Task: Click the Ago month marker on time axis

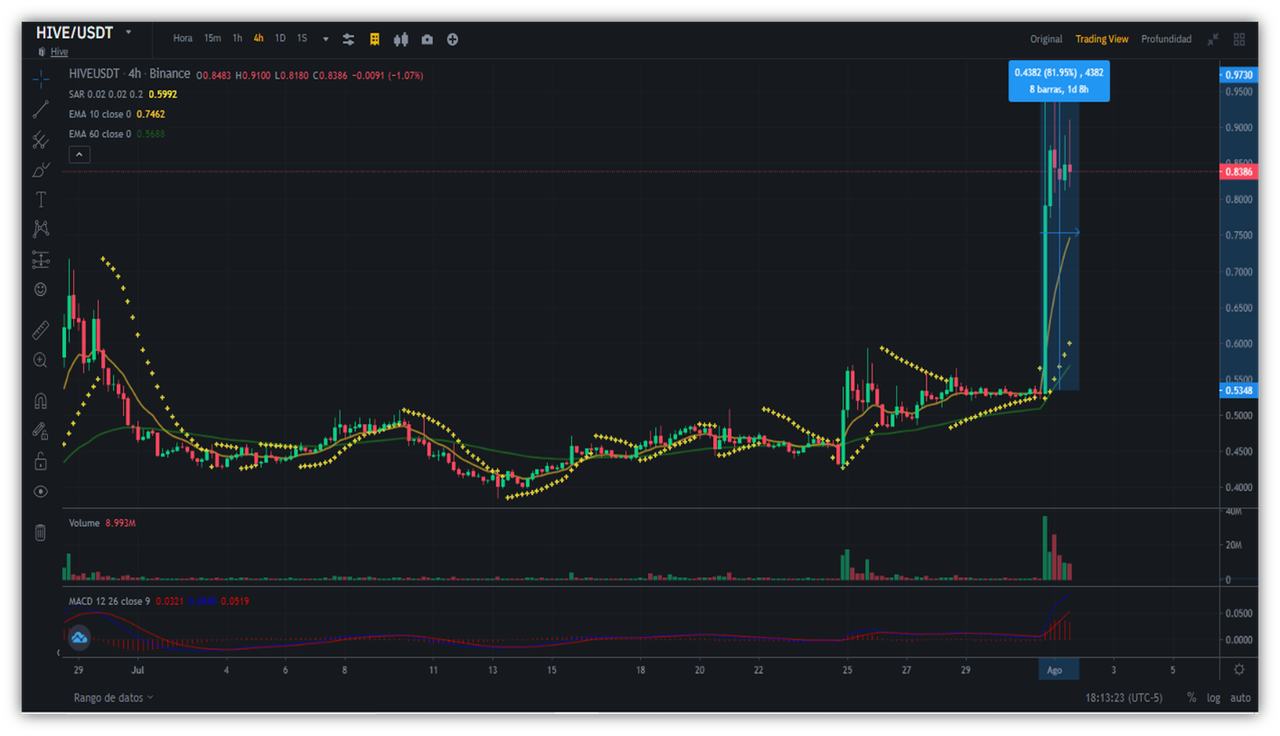Action: (1054, 670)
